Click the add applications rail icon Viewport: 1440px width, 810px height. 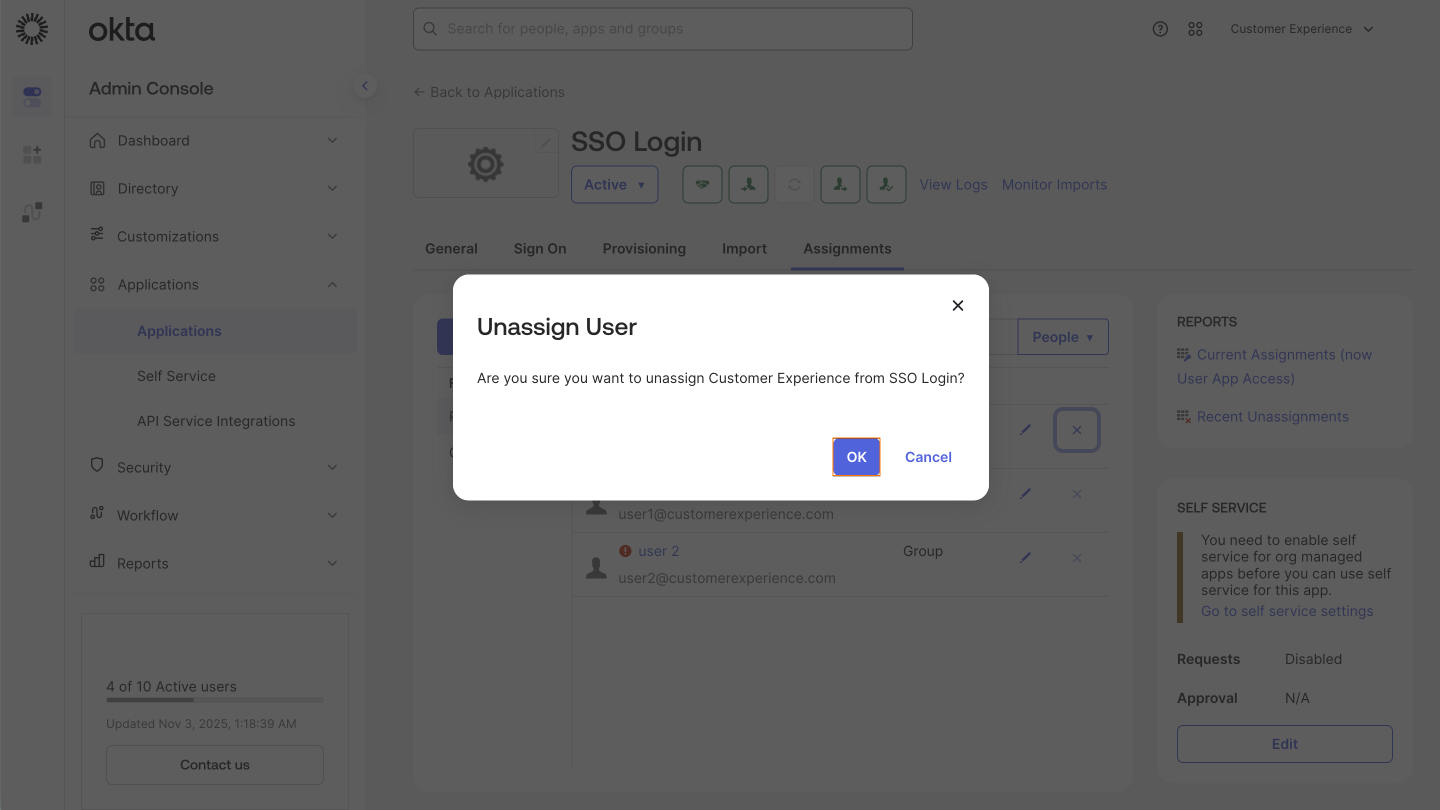point(32,154)
